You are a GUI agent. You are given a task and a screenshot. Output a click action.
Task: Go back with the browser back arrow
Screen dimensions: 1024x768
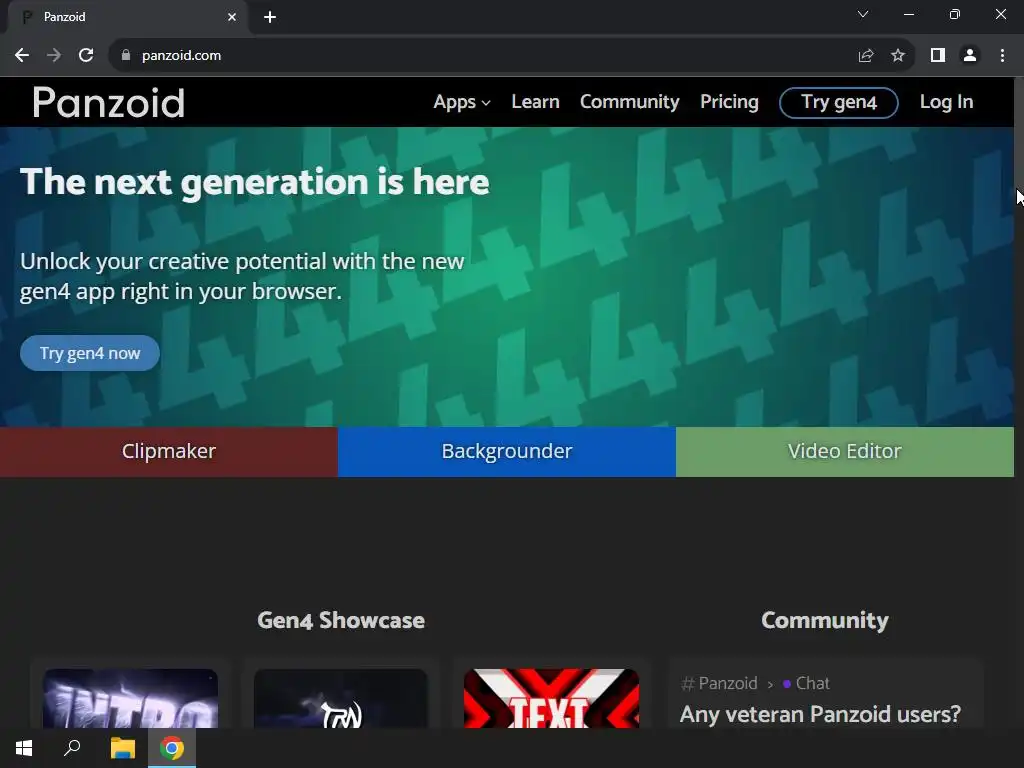pos(22,56)
